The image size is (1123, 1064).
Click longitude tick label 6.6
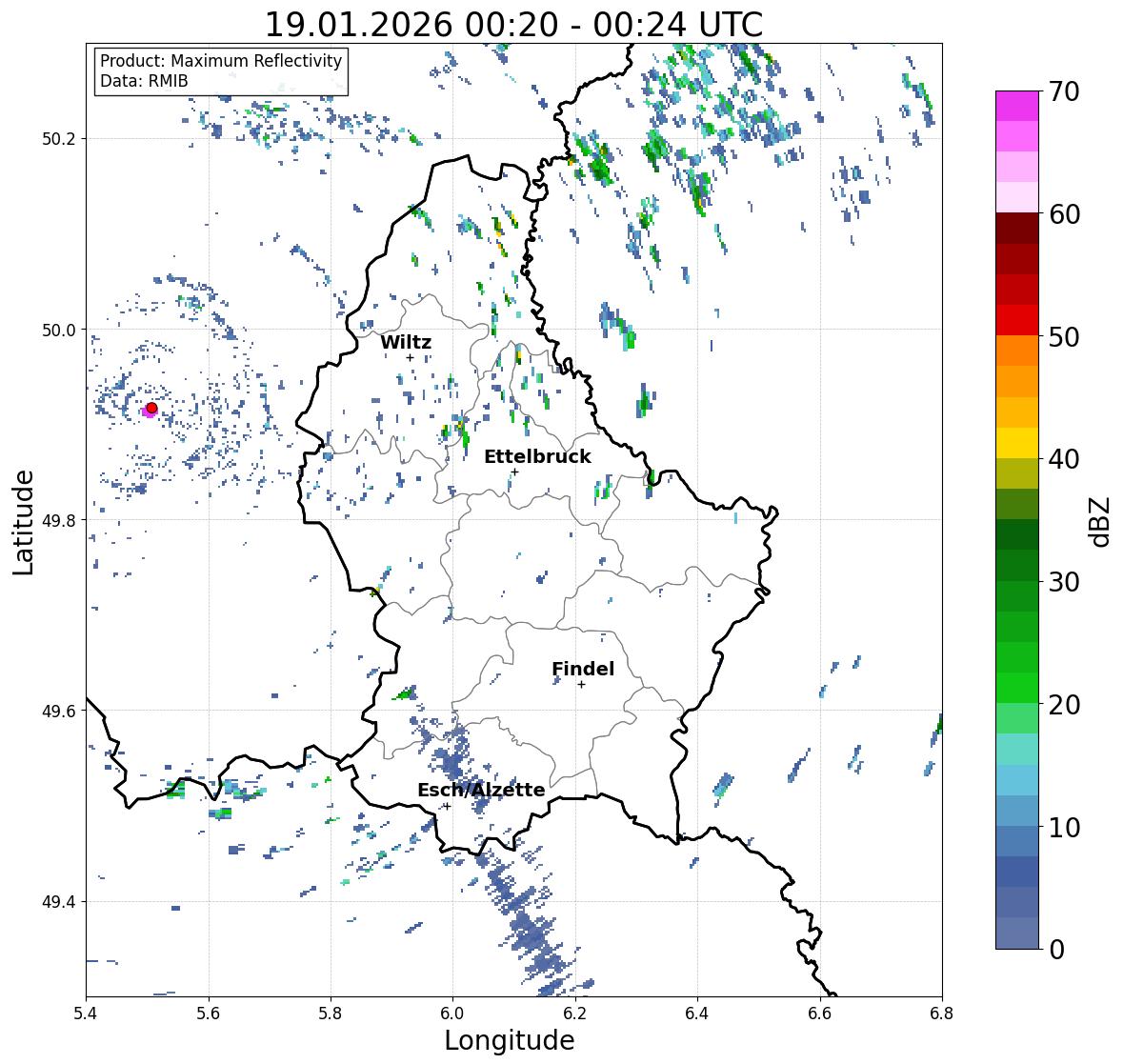coord(820,1014)
